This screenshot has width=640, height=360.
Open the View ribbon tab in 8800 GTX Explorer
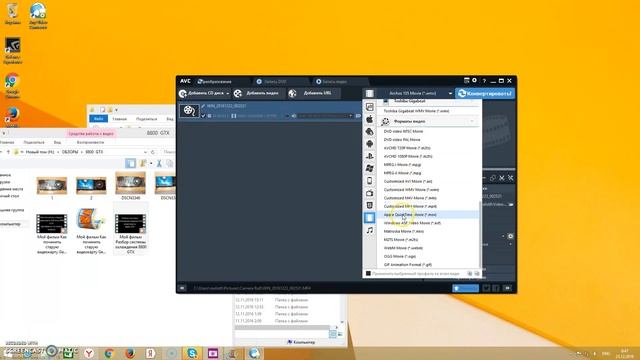click(x=58, y=142)
